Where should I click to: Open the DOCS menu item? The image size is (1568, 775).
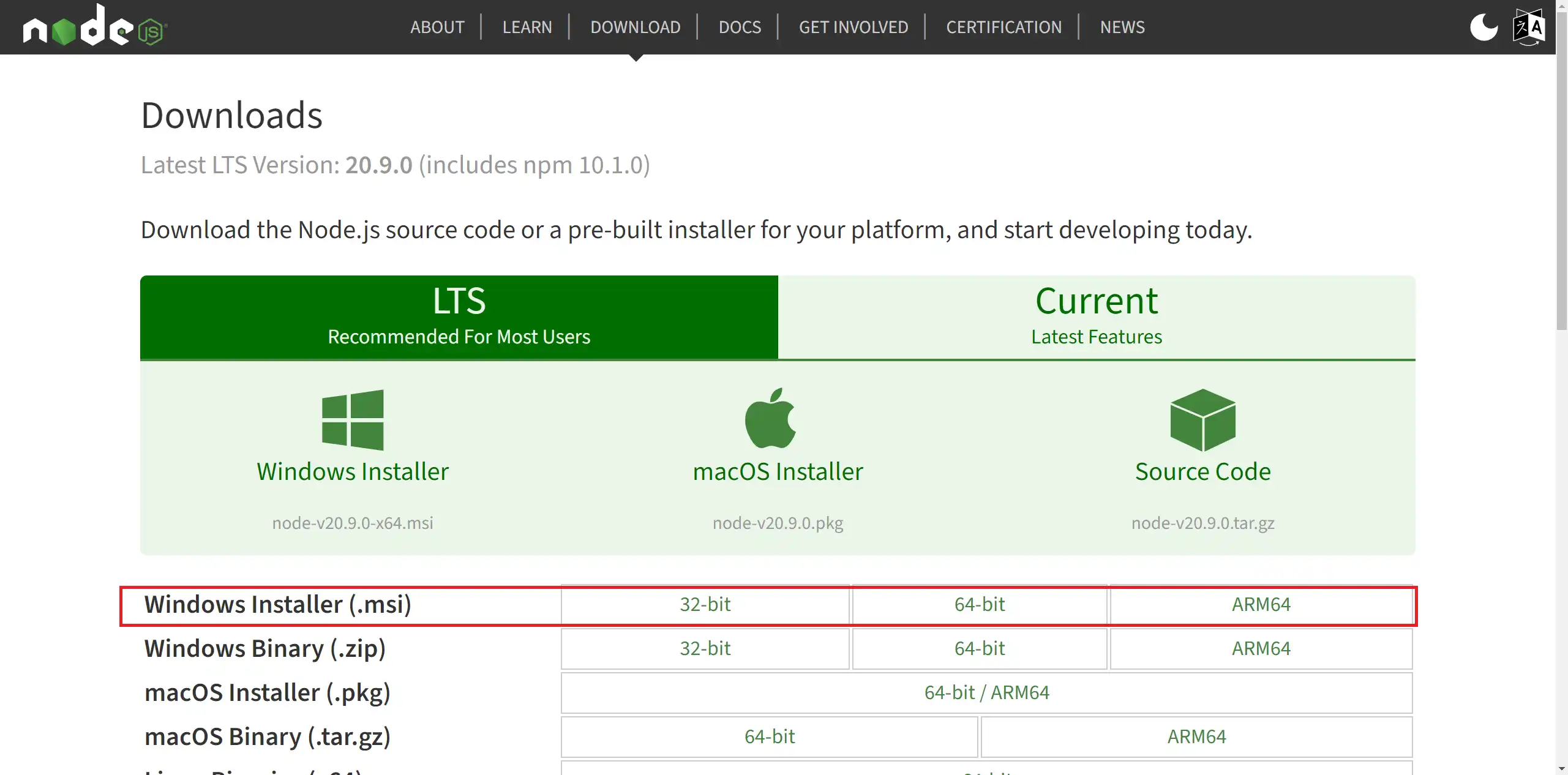click(x=740, y=27)
